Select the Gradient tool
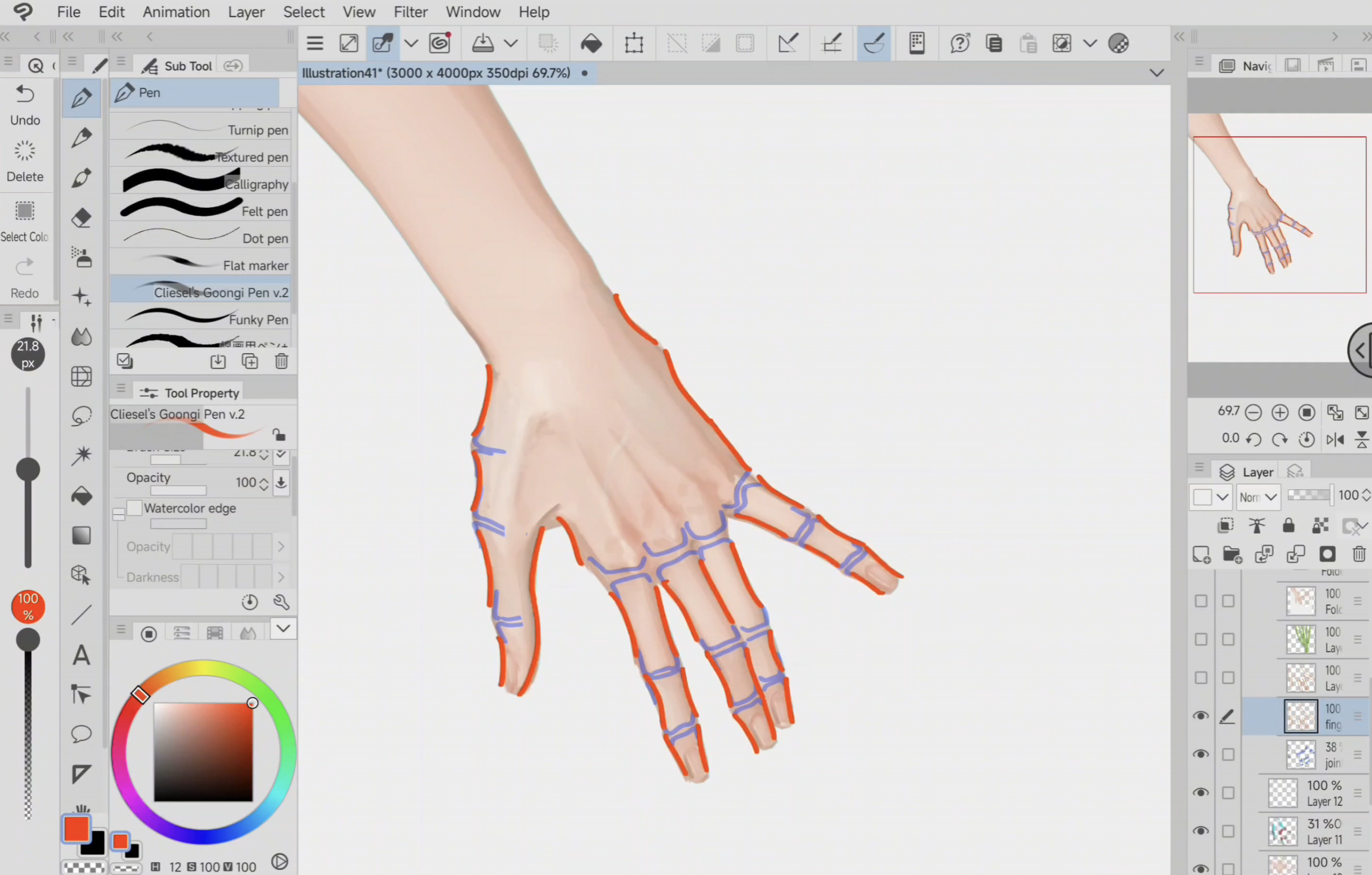 click(81, 536)
